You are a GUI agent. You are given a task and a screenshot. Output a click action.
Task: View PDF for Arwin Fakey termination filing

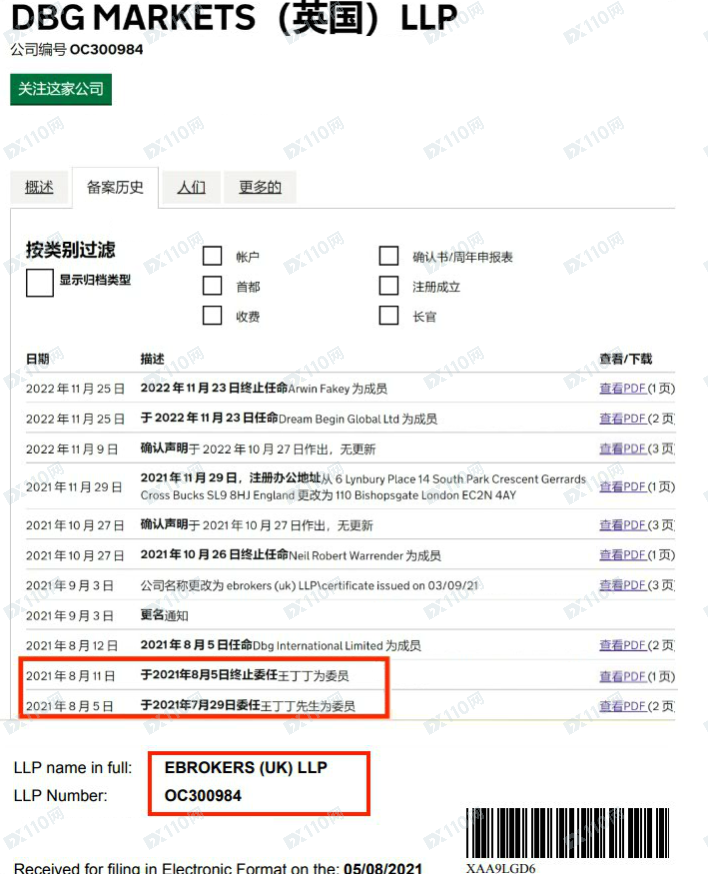622,389
